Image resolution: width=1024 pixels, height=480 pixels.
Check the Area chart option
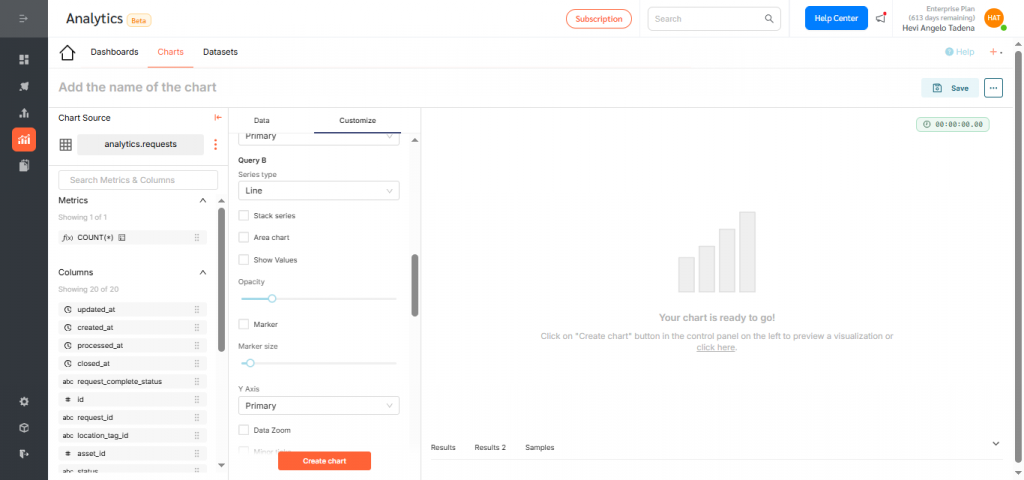[x=244, y=237]
